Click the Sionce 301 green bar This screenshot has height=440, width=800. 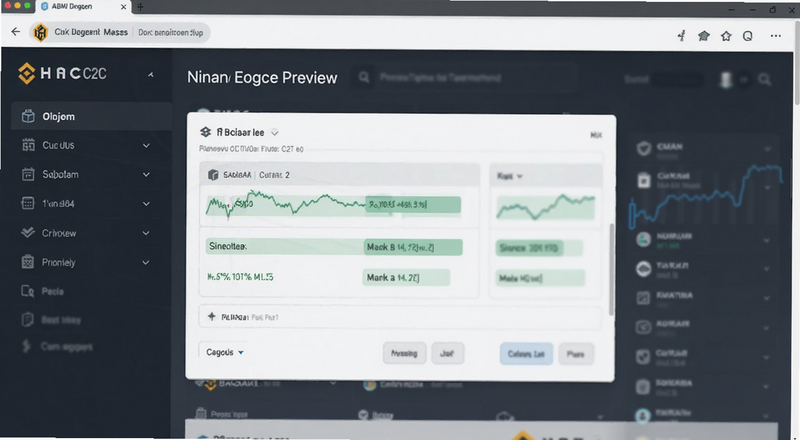(x=529, y=249)
